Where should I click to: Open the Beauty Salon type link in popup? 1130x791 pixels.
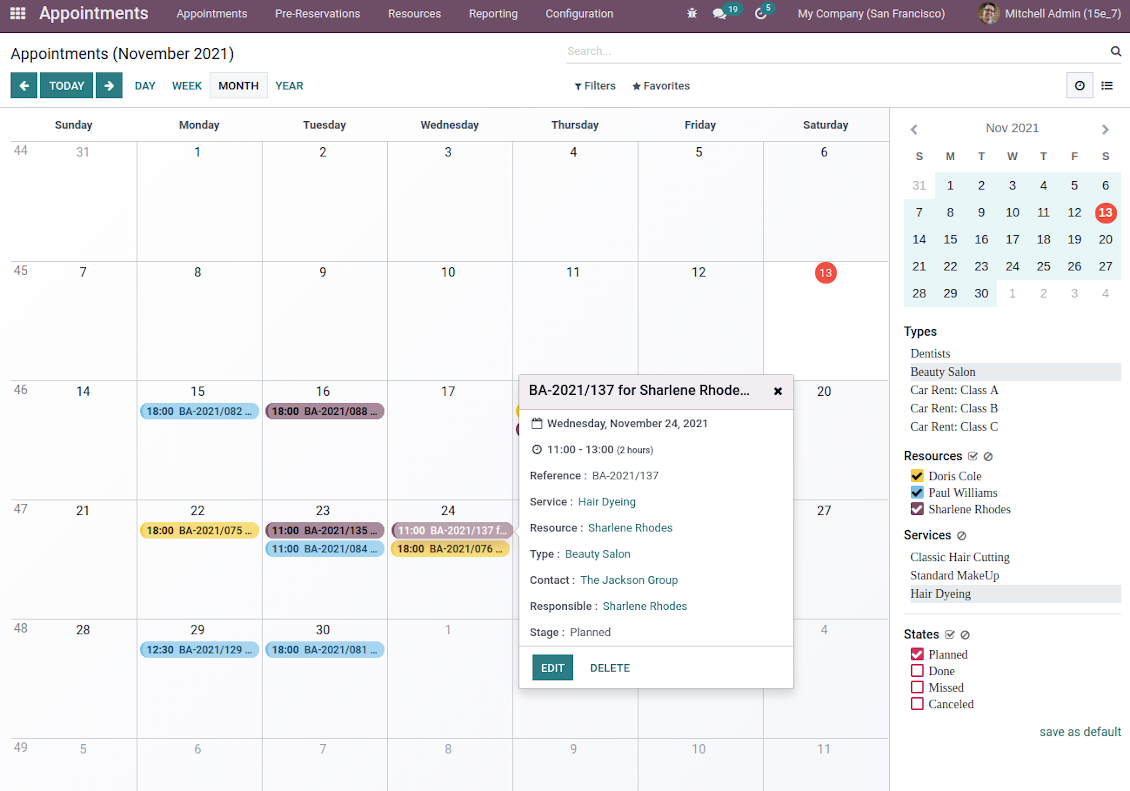[597, 554]
